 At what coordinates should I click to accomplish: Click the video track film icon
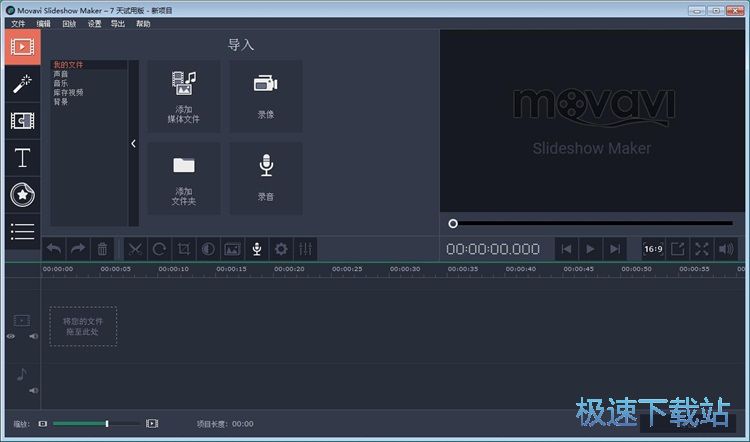22,320
